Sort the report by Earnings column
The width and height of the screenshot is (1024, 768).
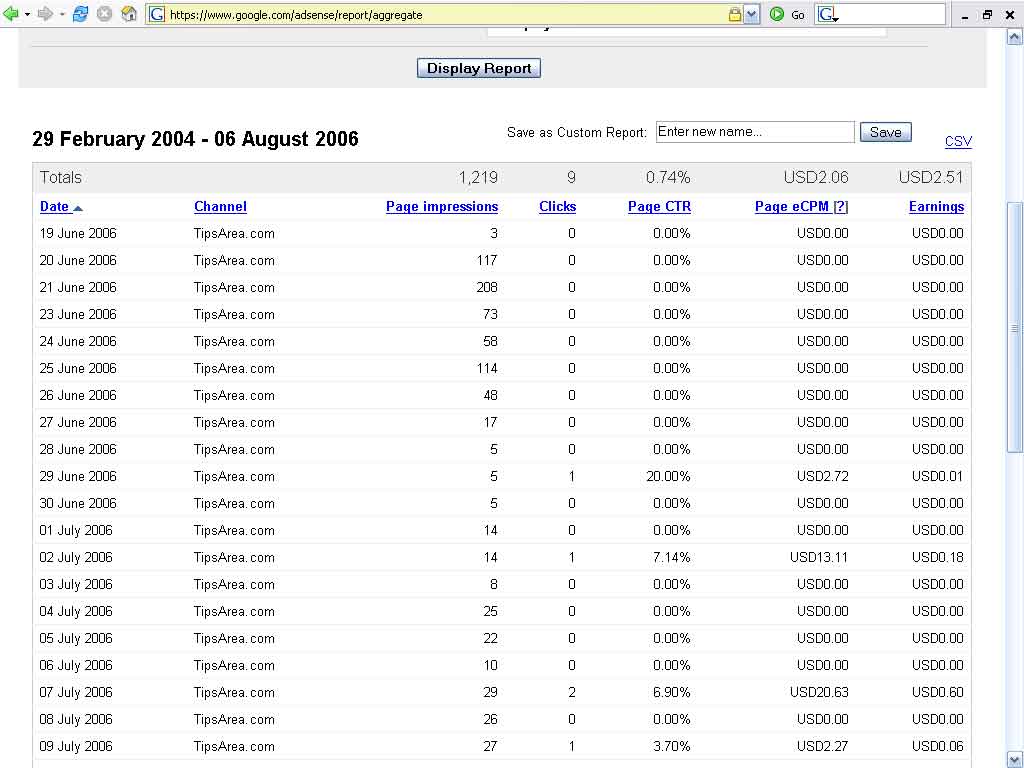(936, 207)
